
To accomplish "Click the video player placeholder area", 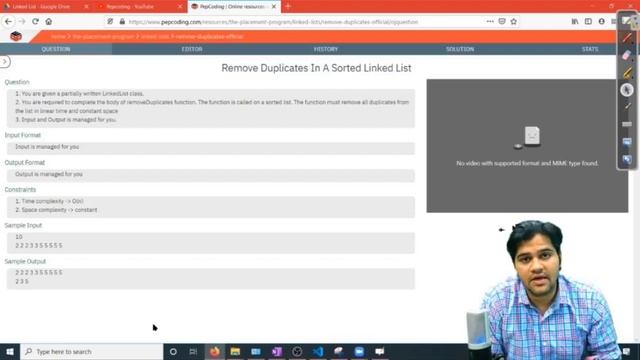I will click(x=527, y=146).
